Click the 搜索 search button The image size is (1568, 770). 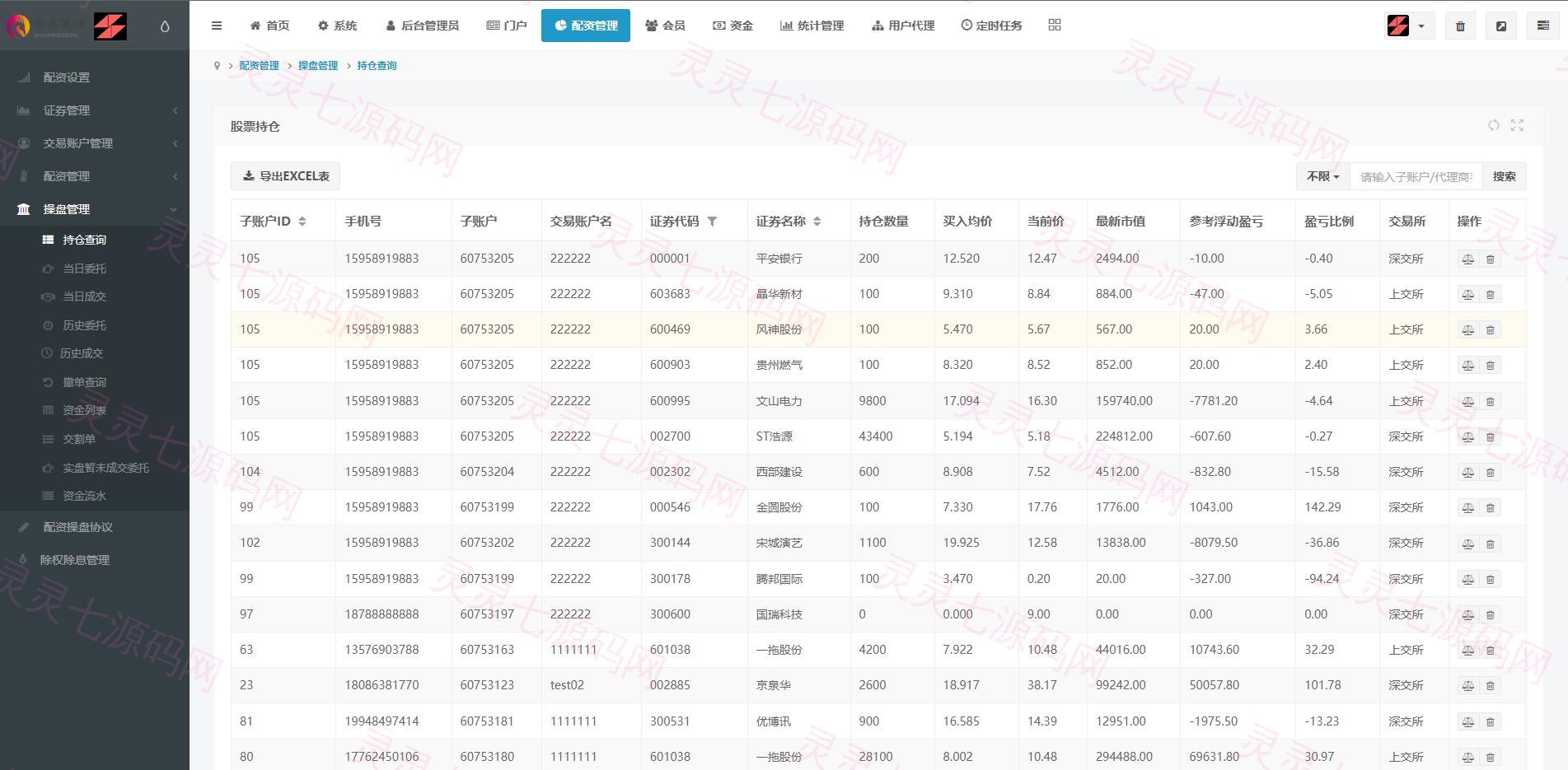(1504, 176)
